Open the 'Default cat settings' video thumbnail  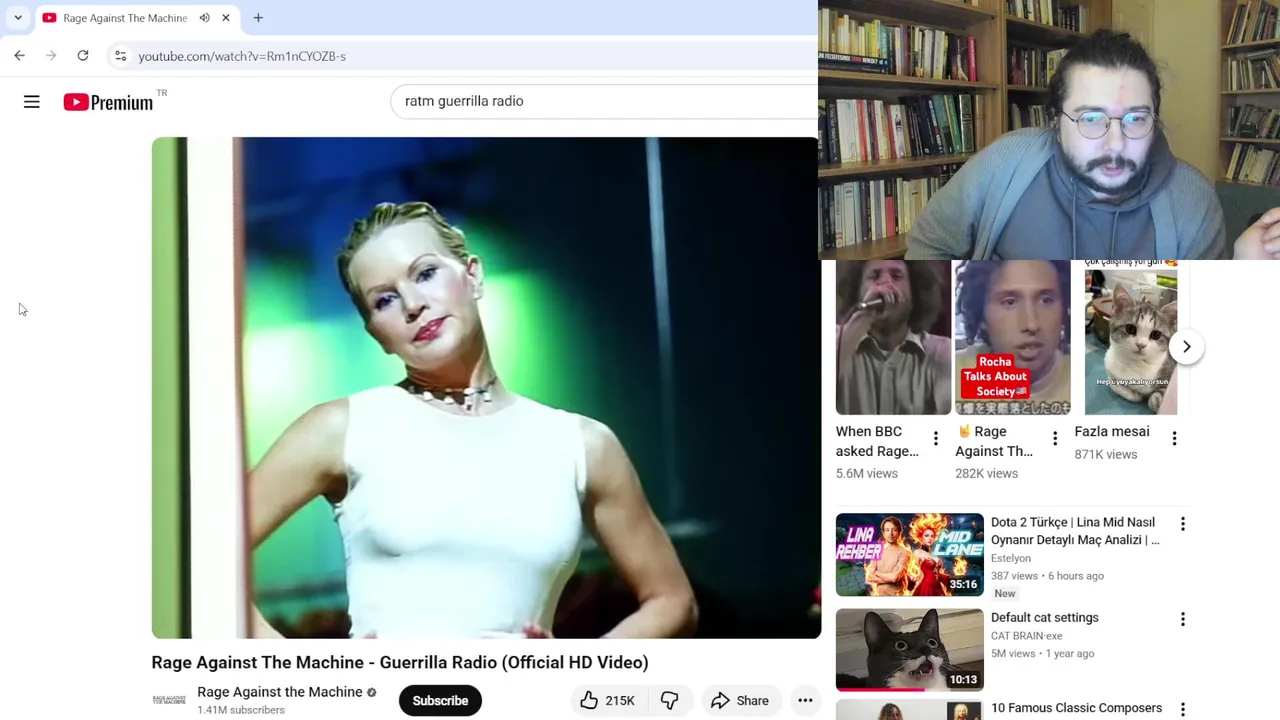coord(910,650)
